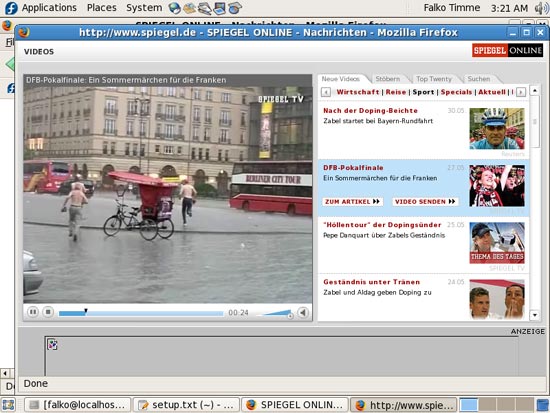Switch to the Stöbern tab
The width and height of the screenshot is (550, 413).
(388, 79)
